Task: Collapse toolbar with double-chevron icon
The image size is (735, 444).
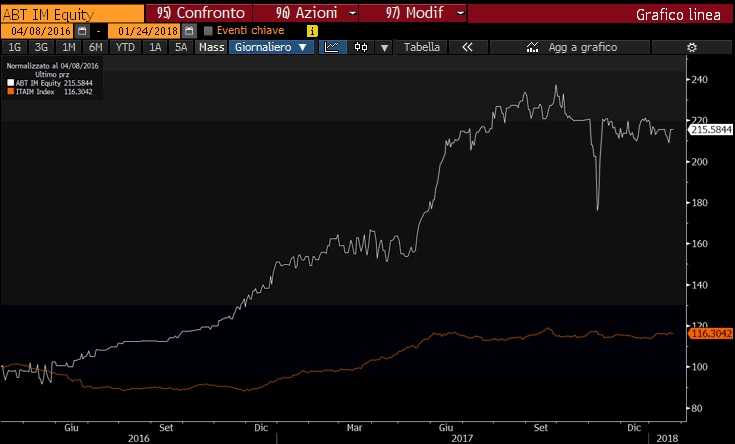Action: [465, 47]
